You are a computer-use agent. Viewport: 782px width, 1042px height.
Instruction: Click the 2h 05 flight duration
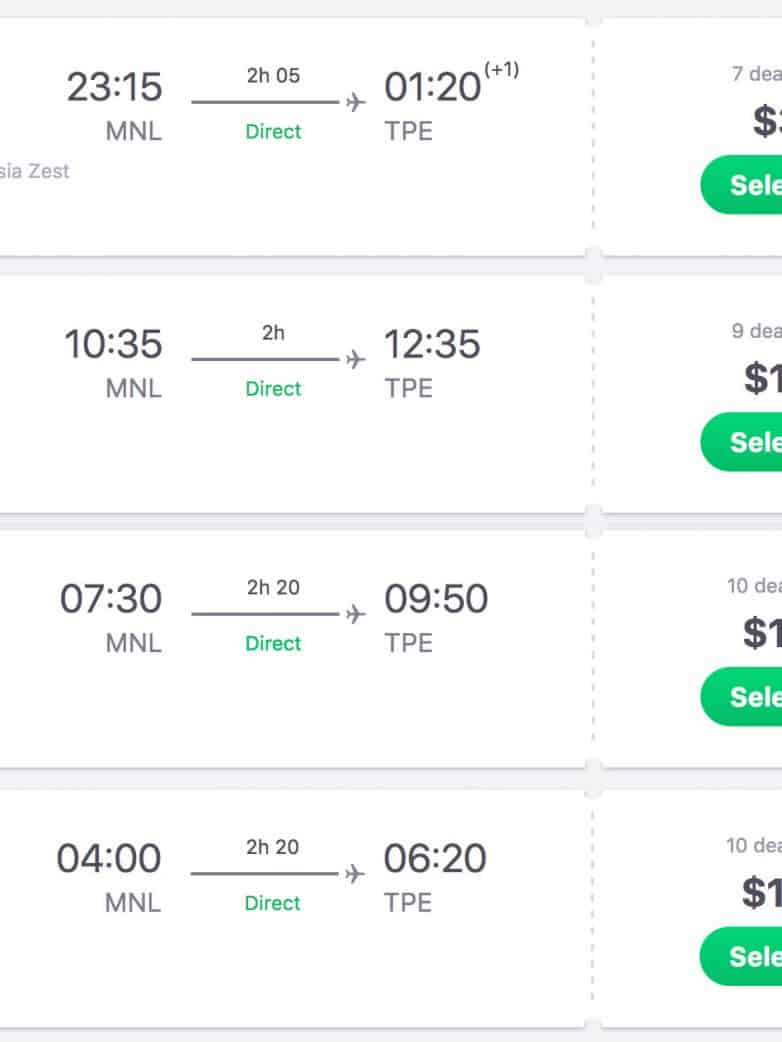click(x=273, y=76)
